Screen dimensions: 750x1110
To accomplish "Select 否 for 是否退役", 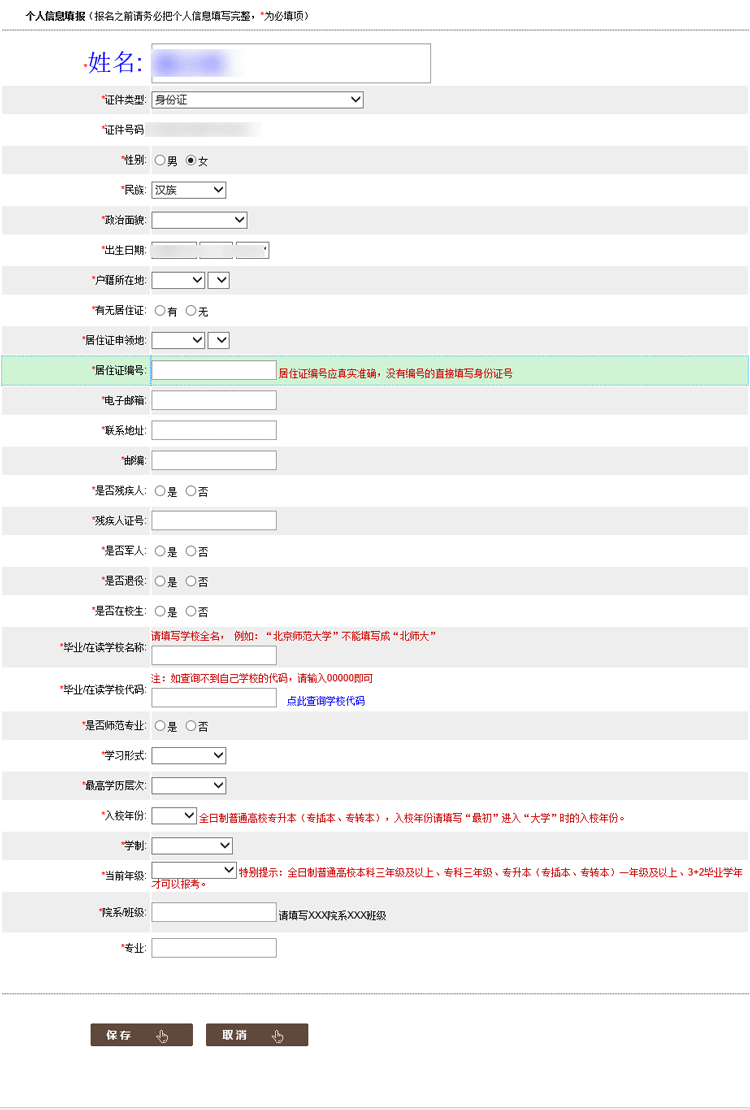I will click(191, 581).
